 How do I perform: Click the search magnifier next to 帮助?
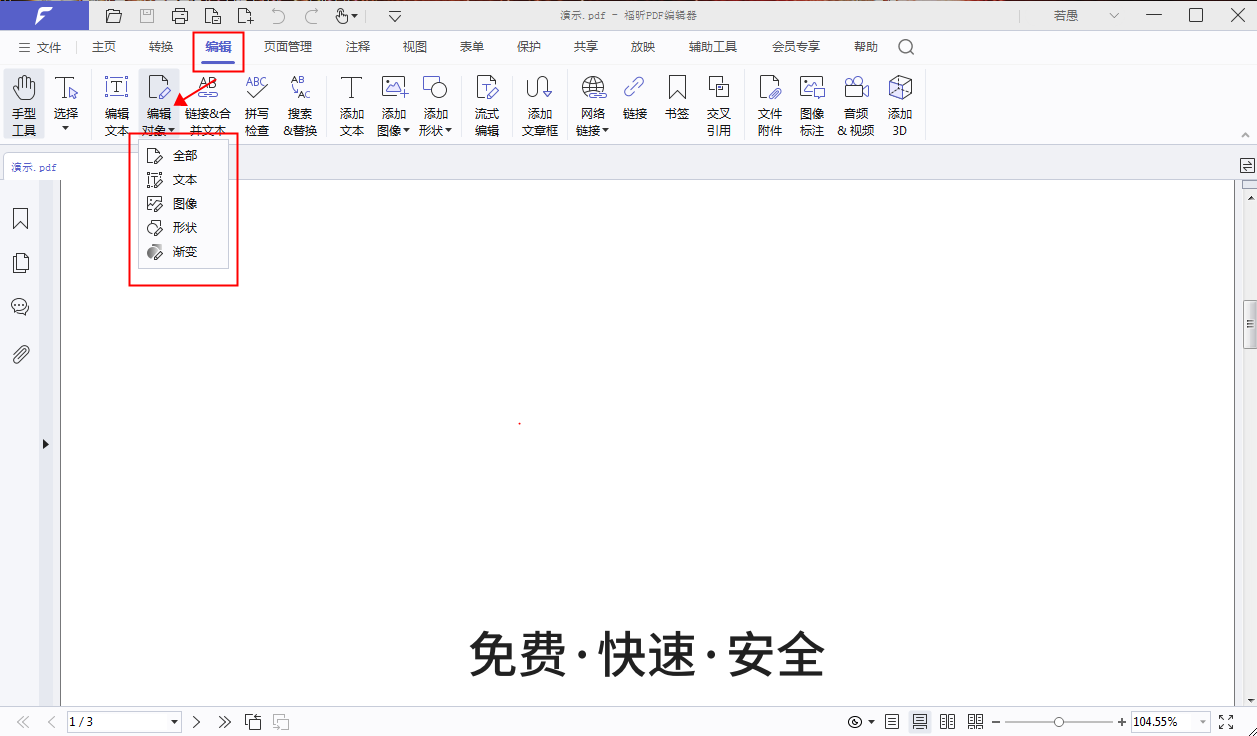tap(905, 46)
